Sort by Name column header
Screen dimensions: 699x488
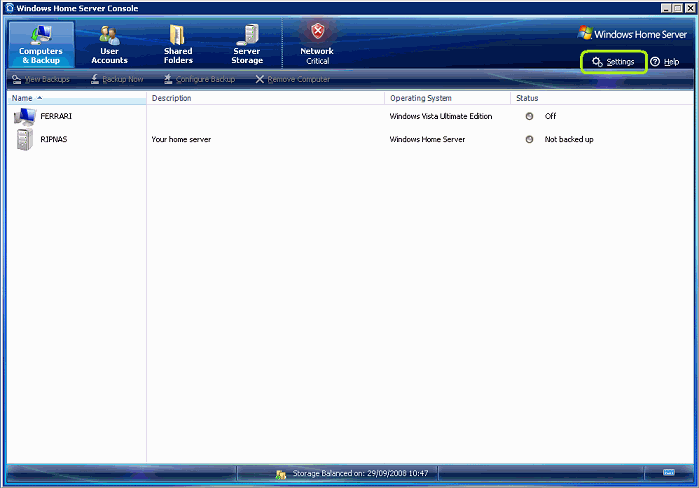[x=77, y=98]
